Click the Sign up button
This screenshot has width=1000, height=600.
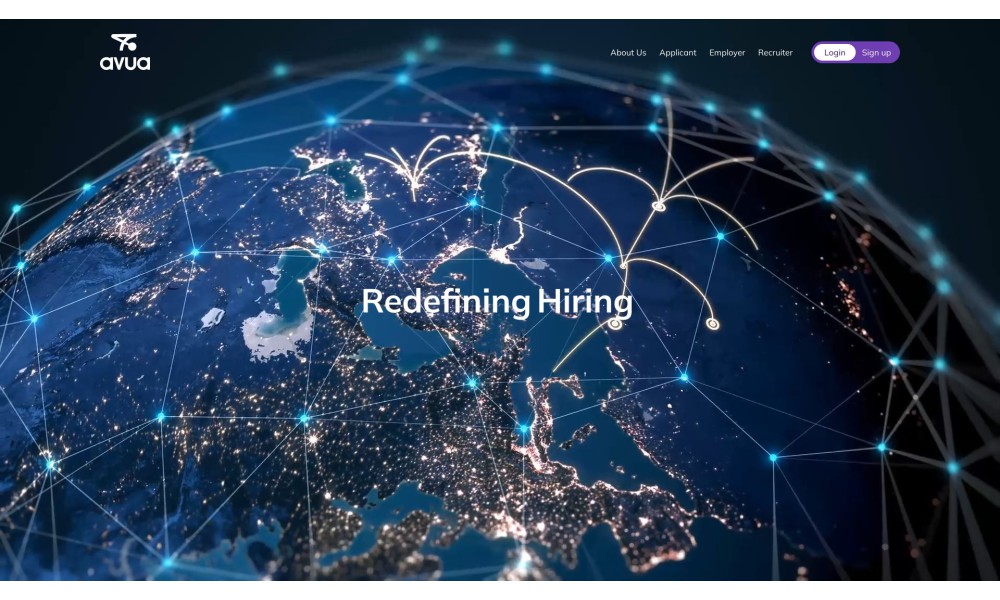[x=876, y=52]
